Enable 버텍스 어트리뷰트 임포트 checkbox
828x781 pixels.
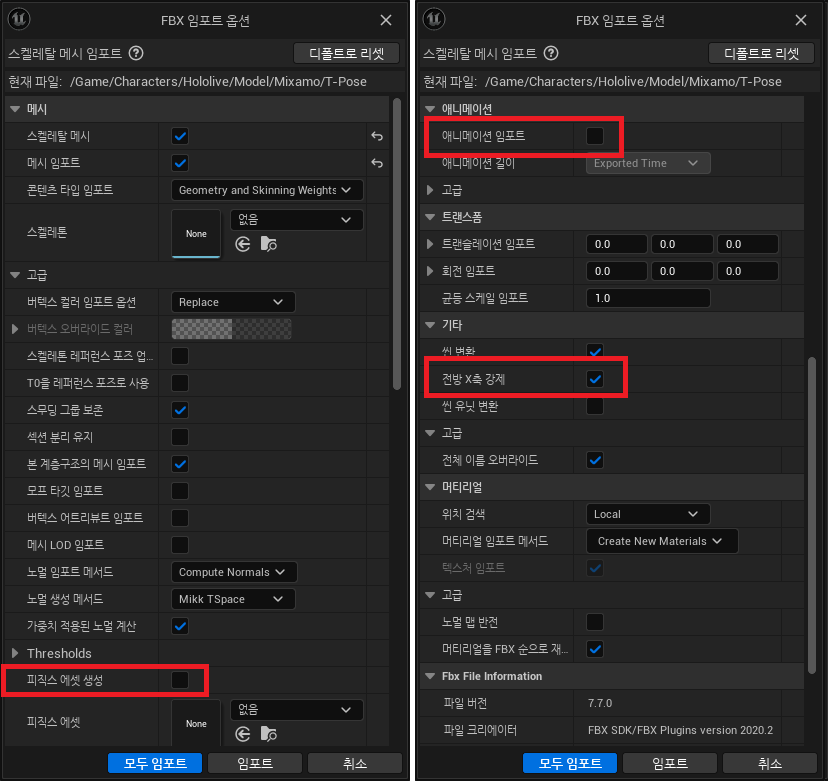pos(180,518)
